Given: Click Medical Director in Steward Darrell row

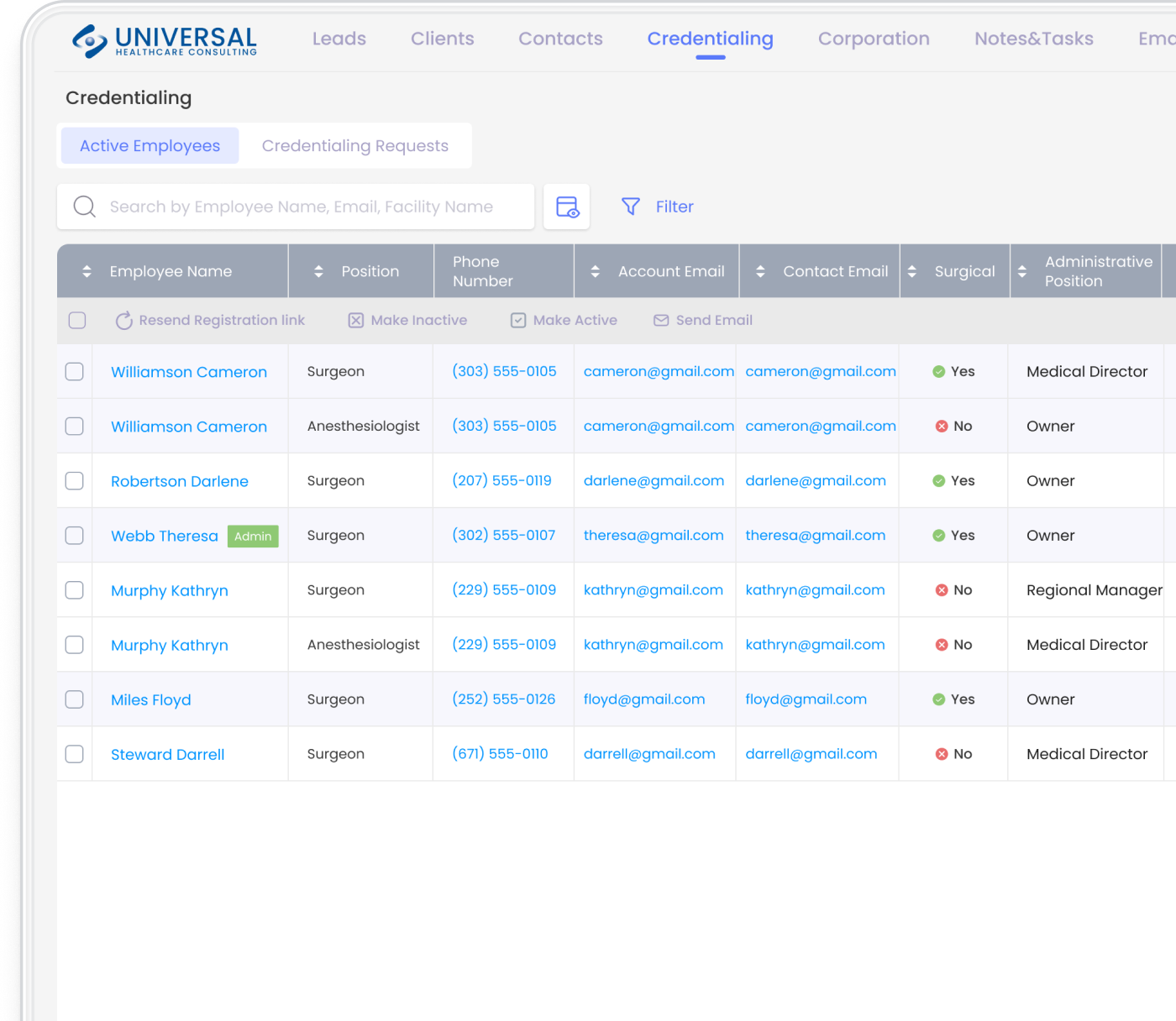Looking at the screenshot, I should [x=1087, y=754].
